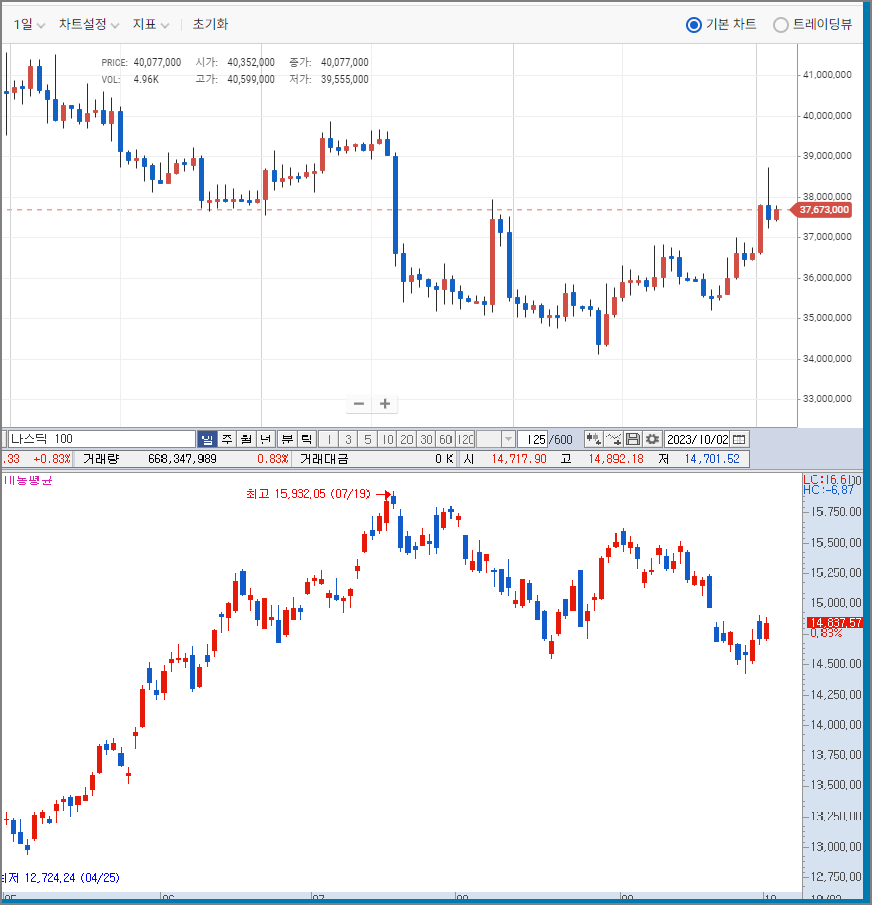Click the 14,892.18 high value

pyautogui.click(x=616, y=459)
